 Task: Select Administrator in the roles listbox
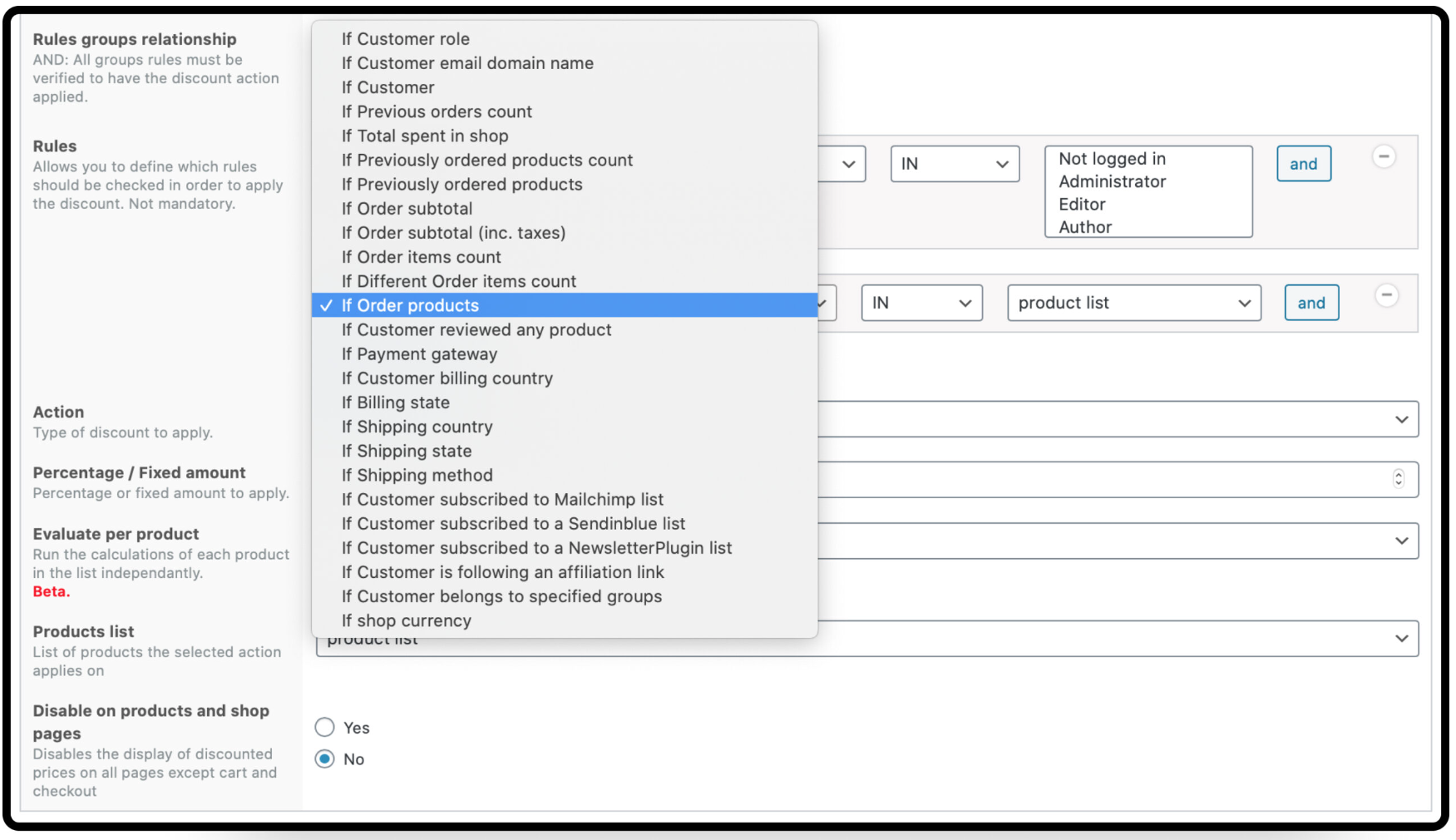[1112, 182]
